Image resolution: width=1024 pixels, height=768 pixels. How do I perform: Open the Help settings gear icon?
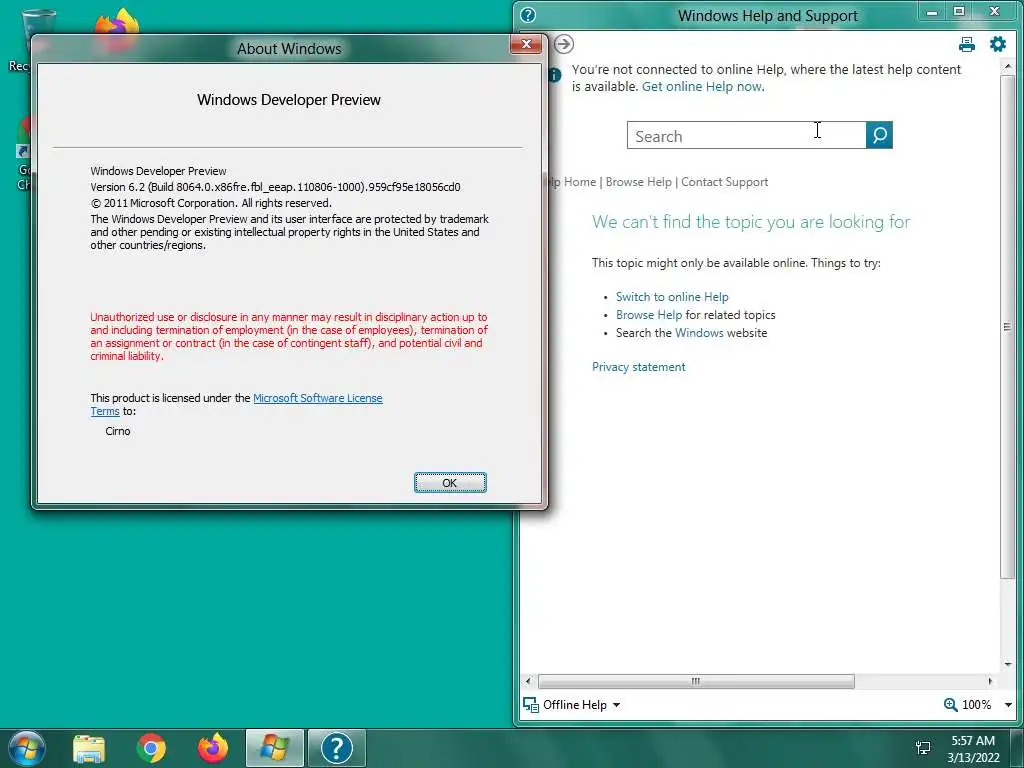(998, 44)
